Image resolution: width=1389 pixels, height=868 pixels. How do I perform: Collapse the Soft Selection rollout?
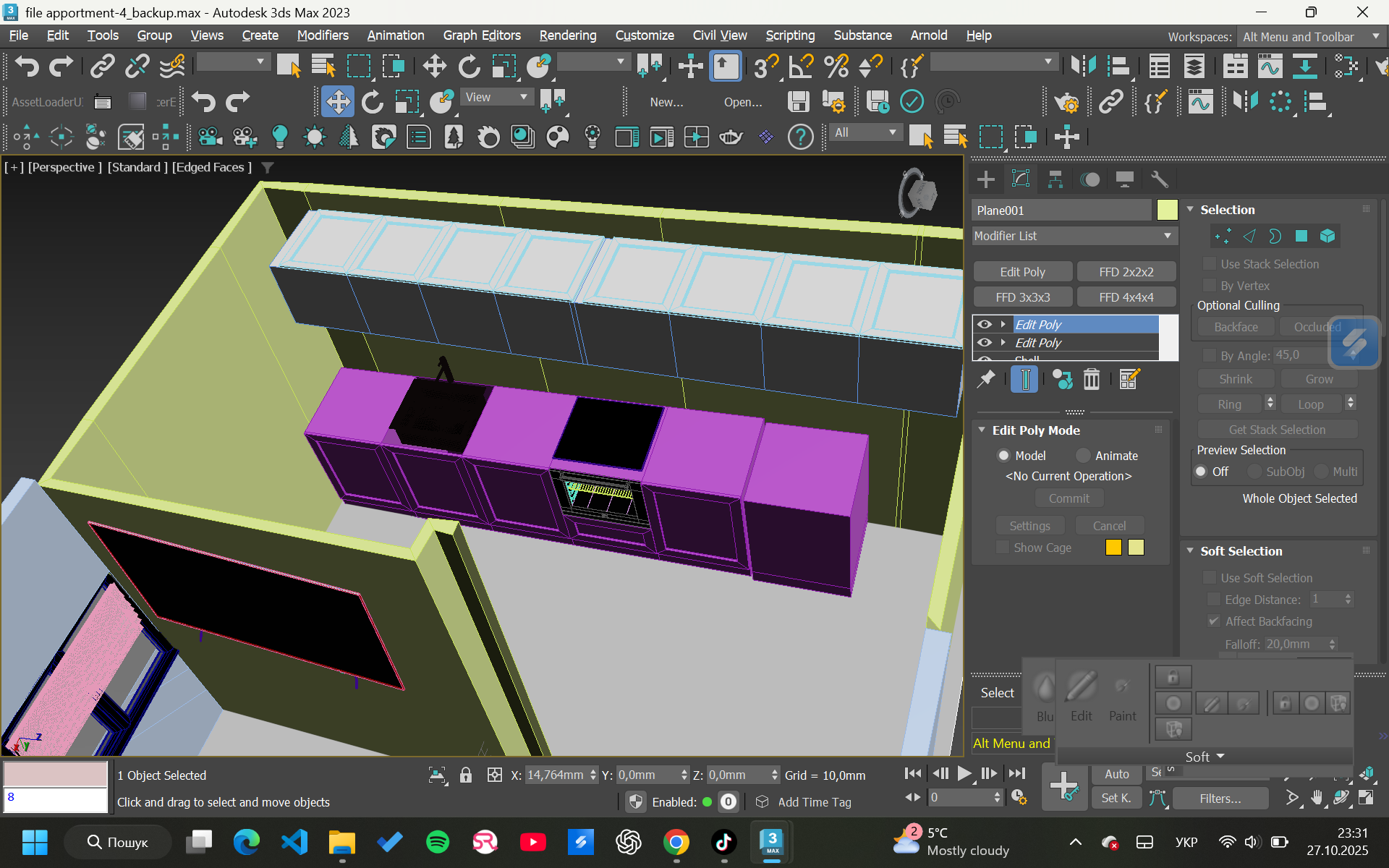pyautogui.click(x=1190, y=550)
